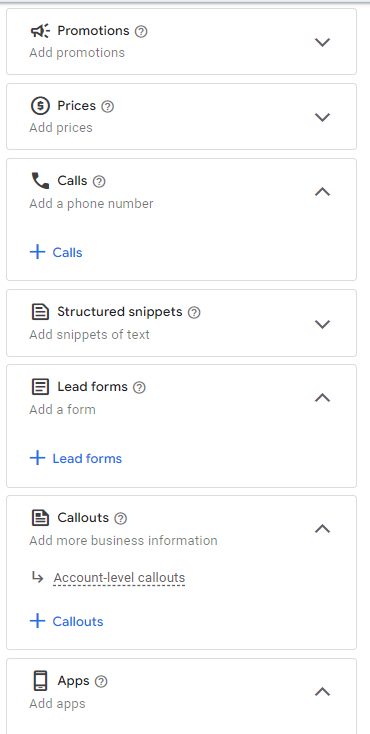
Task: View the help tooltip for Callouts
Action: (x=121, y=518)
